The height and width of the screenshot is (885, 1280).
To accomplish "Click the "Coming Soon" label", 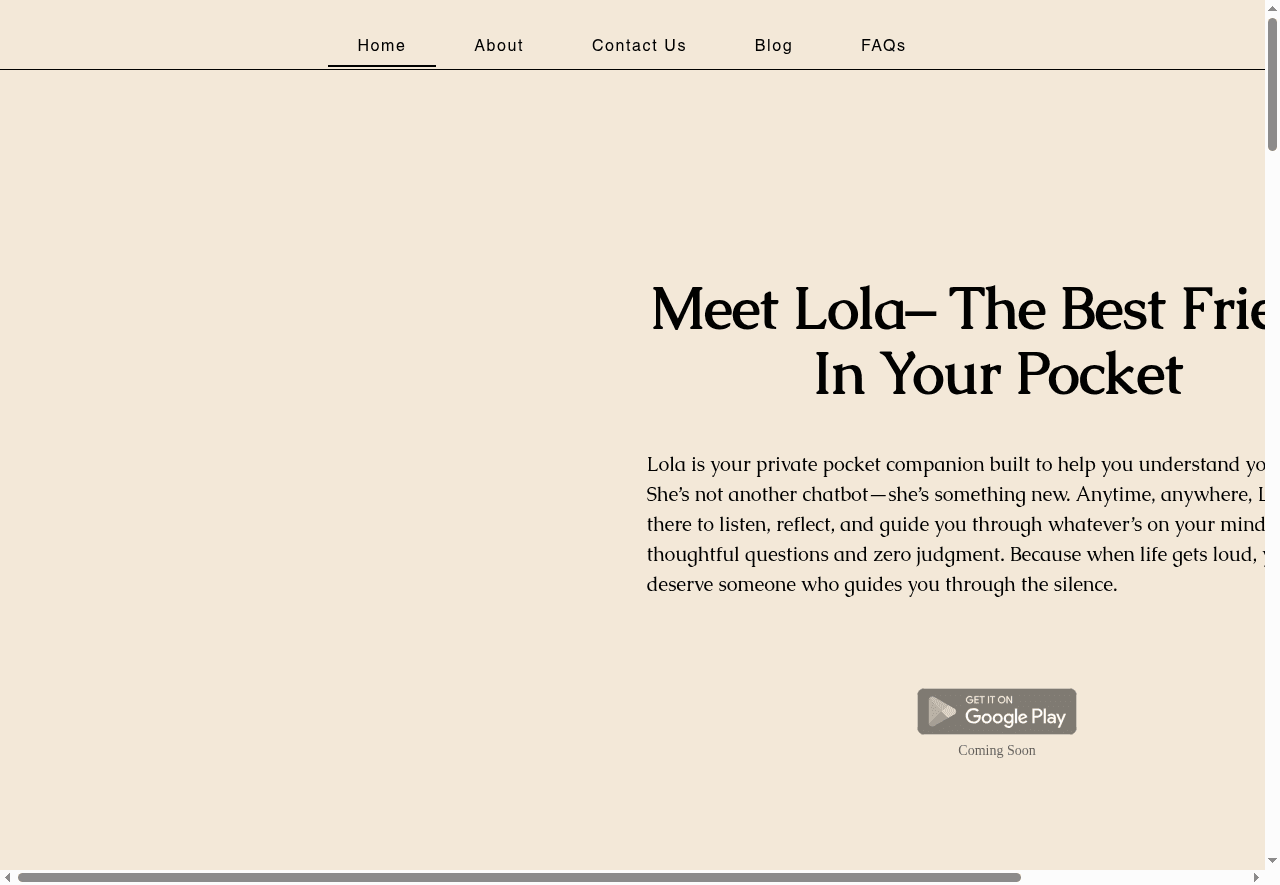I will click(x=997, y=751).
